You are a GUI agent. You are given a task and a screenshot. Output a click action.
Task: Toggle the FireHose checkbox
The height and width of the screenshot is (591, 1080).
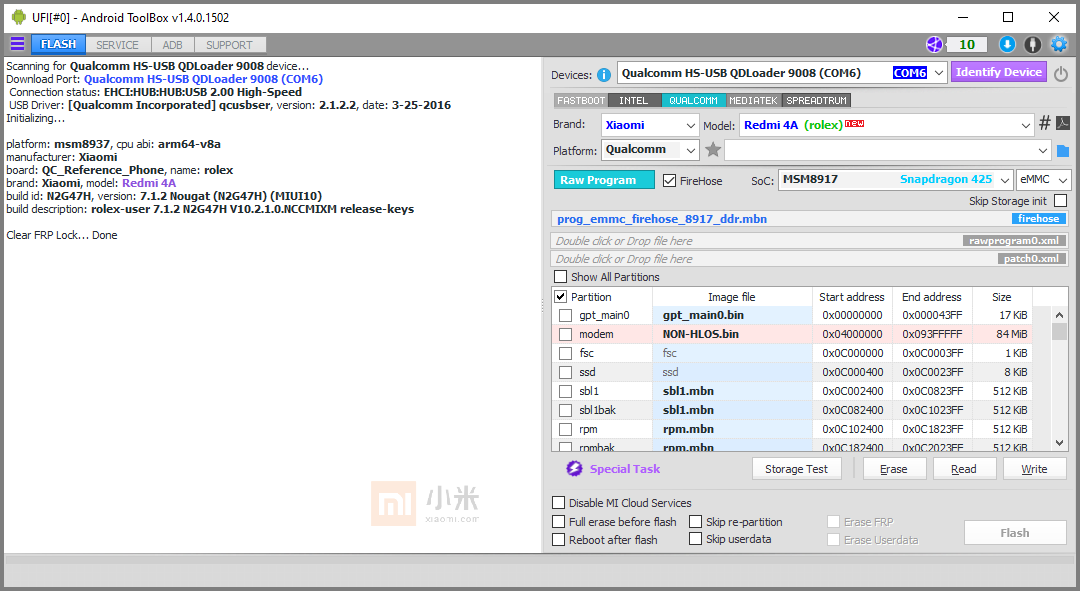pyautogui.click(x=669, y=180)
